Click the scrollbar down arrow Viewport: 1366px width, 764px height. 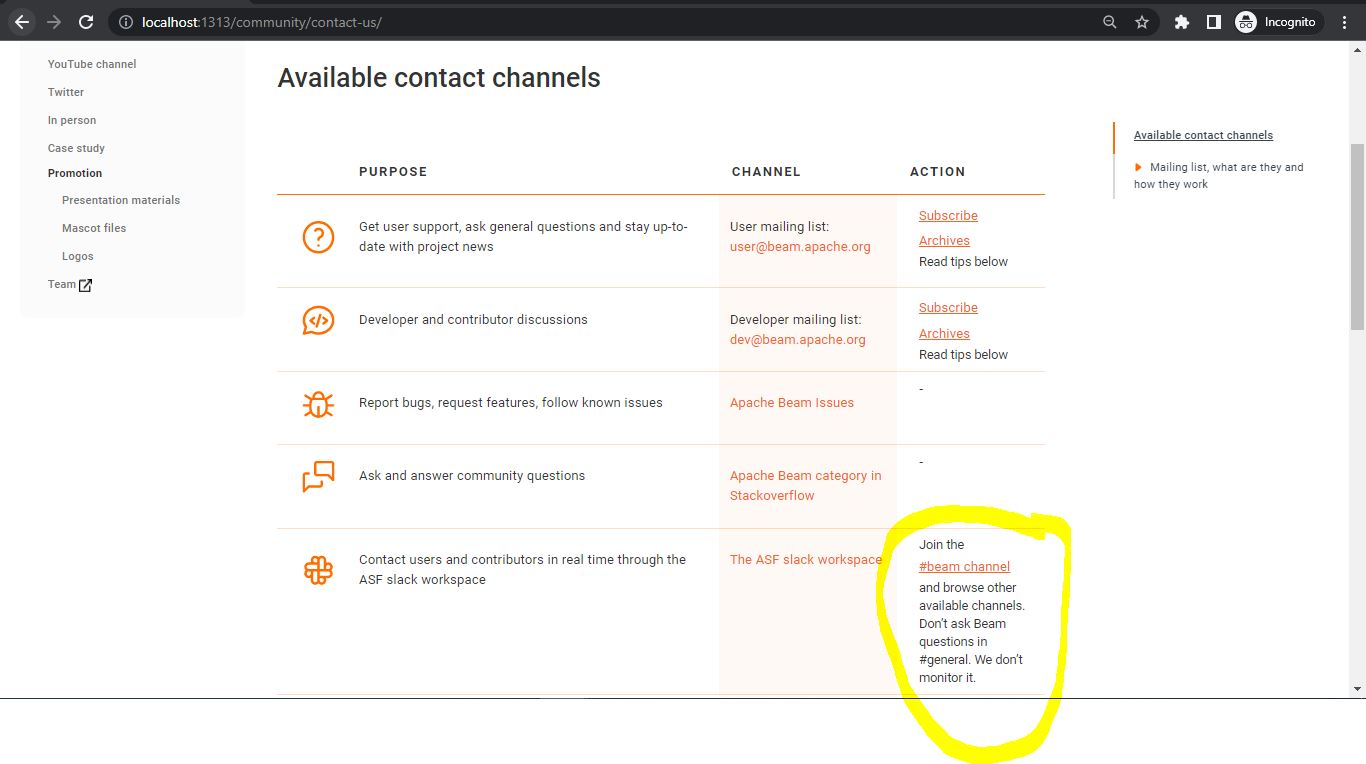pyautogui.click(x=1357, y=689)
